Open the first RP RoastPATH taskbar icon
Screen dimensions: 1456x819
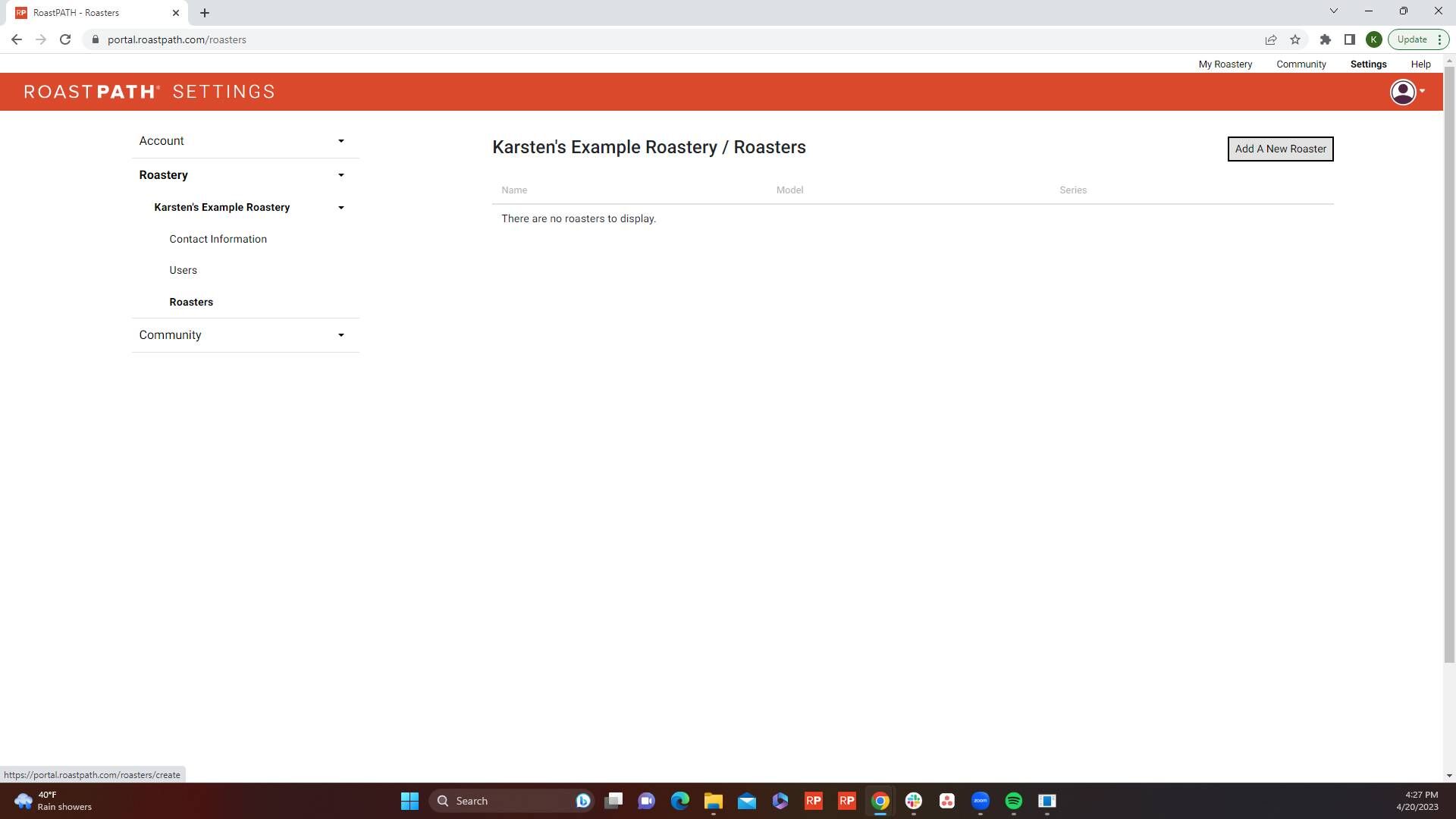click(x=814, y=801)
